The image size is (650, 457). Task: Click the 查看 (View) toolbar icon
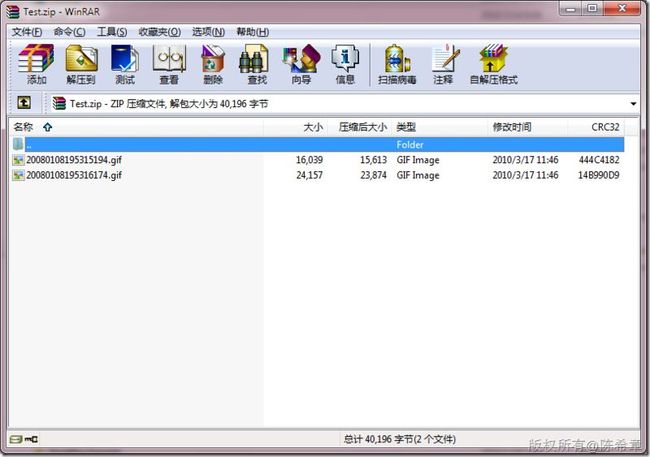169,64
